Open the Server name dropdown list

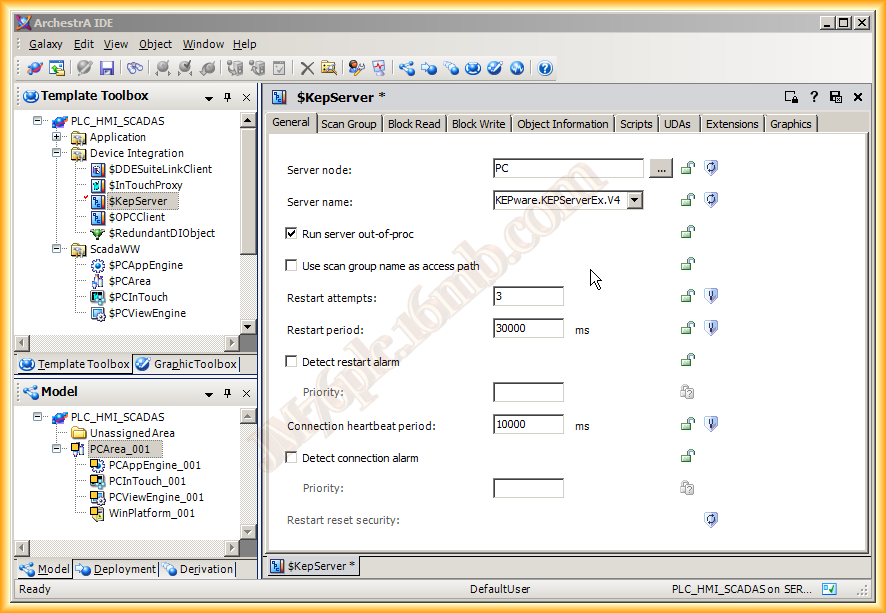634,200
